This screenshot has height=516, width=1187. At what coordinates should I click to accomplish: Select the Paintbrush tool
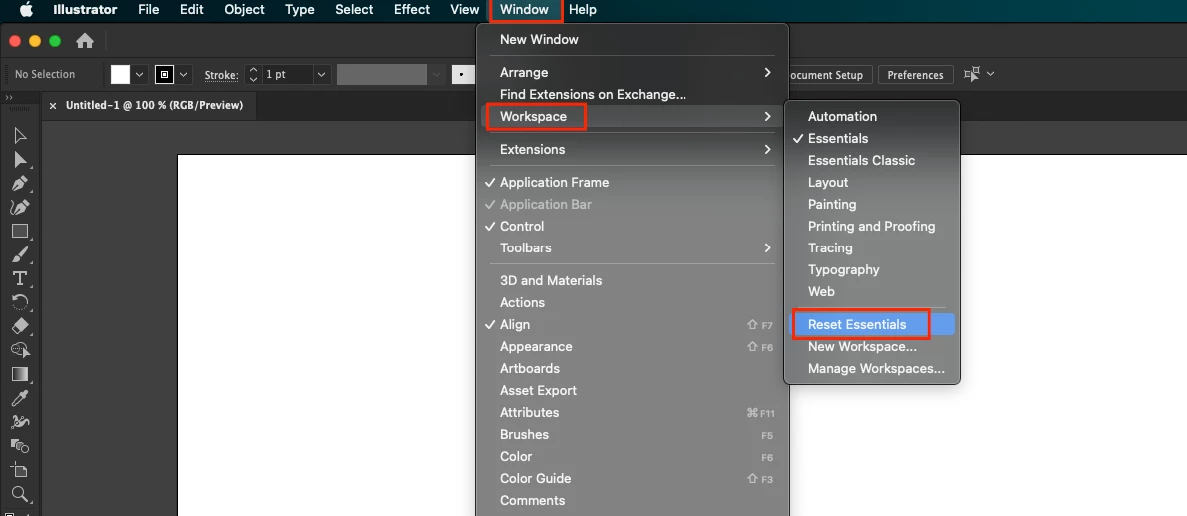click(20, 255)
